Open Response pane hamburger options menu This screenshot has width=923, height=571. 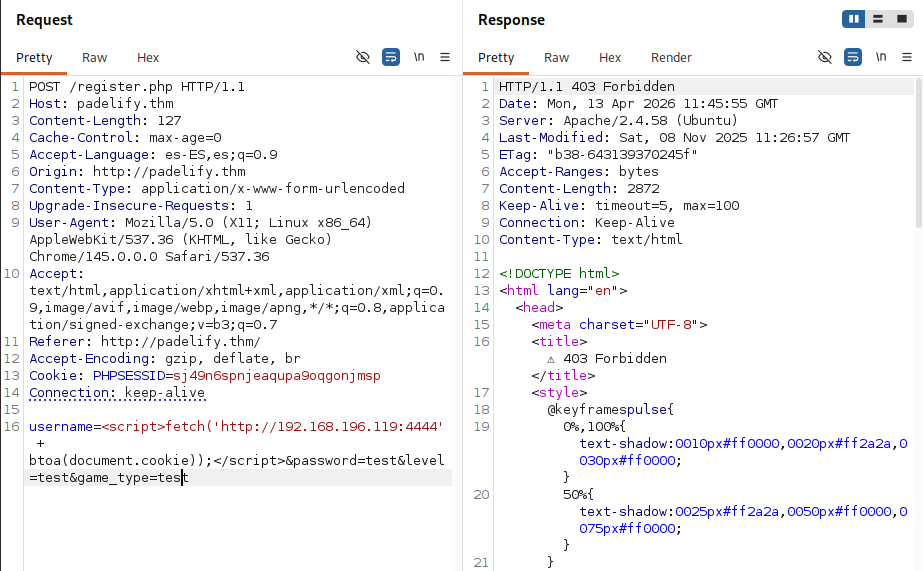[907, 57]
